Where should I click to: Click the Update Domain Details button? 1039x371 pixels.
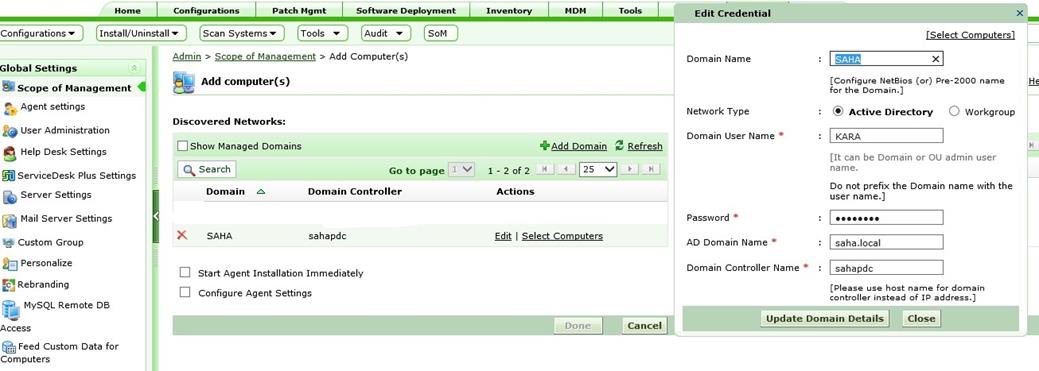coord(824,319)
